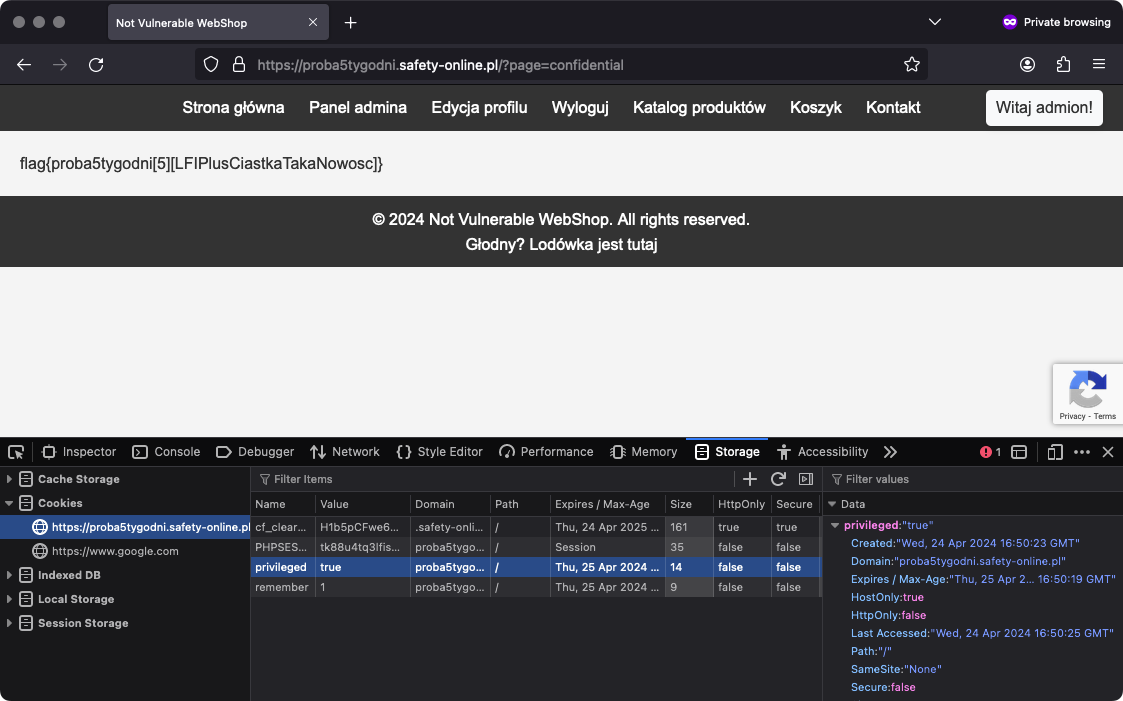Open the application hamburger menu
Viewport: 1123px width, 701px height.
[x=1099, y=65]
